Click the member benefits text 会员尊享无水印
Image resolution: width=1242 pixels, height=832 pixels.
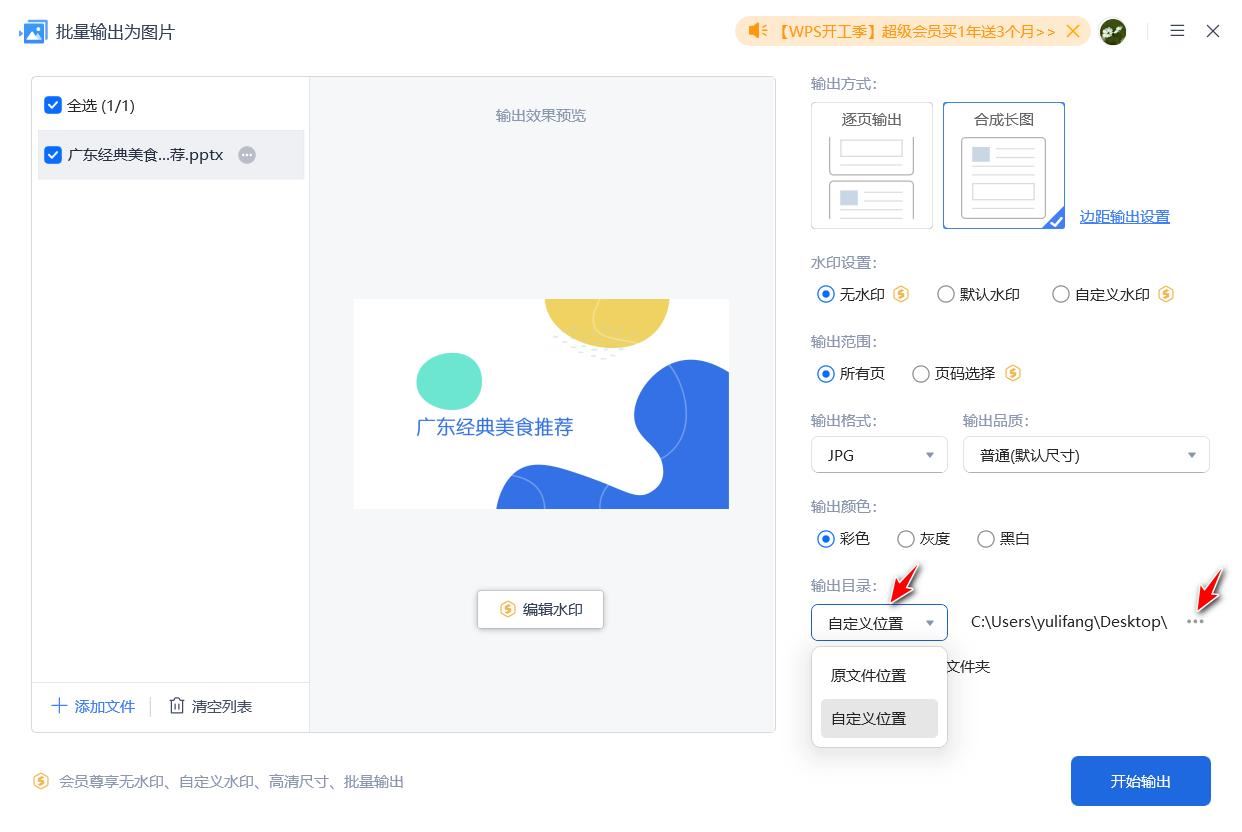click(112, 781)
